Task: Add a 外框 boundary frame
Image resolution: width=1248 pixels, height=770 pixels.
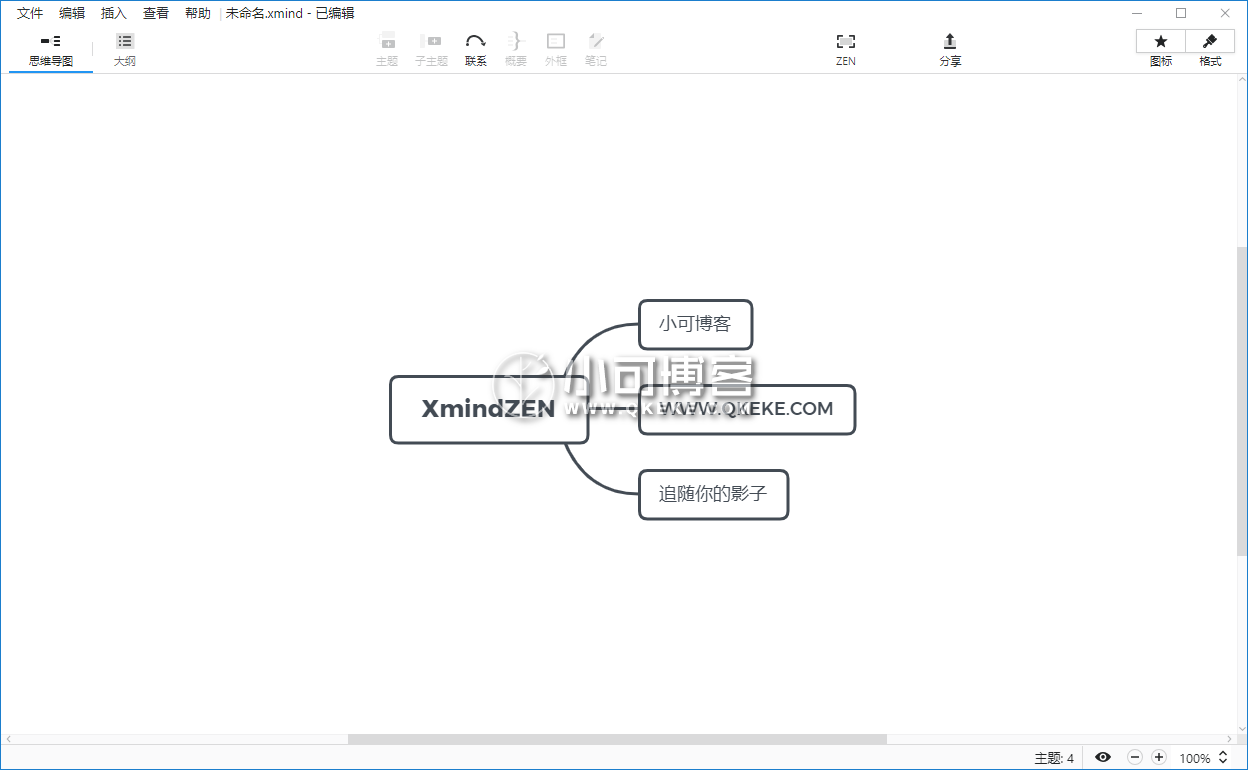Action: coord(556,50)
